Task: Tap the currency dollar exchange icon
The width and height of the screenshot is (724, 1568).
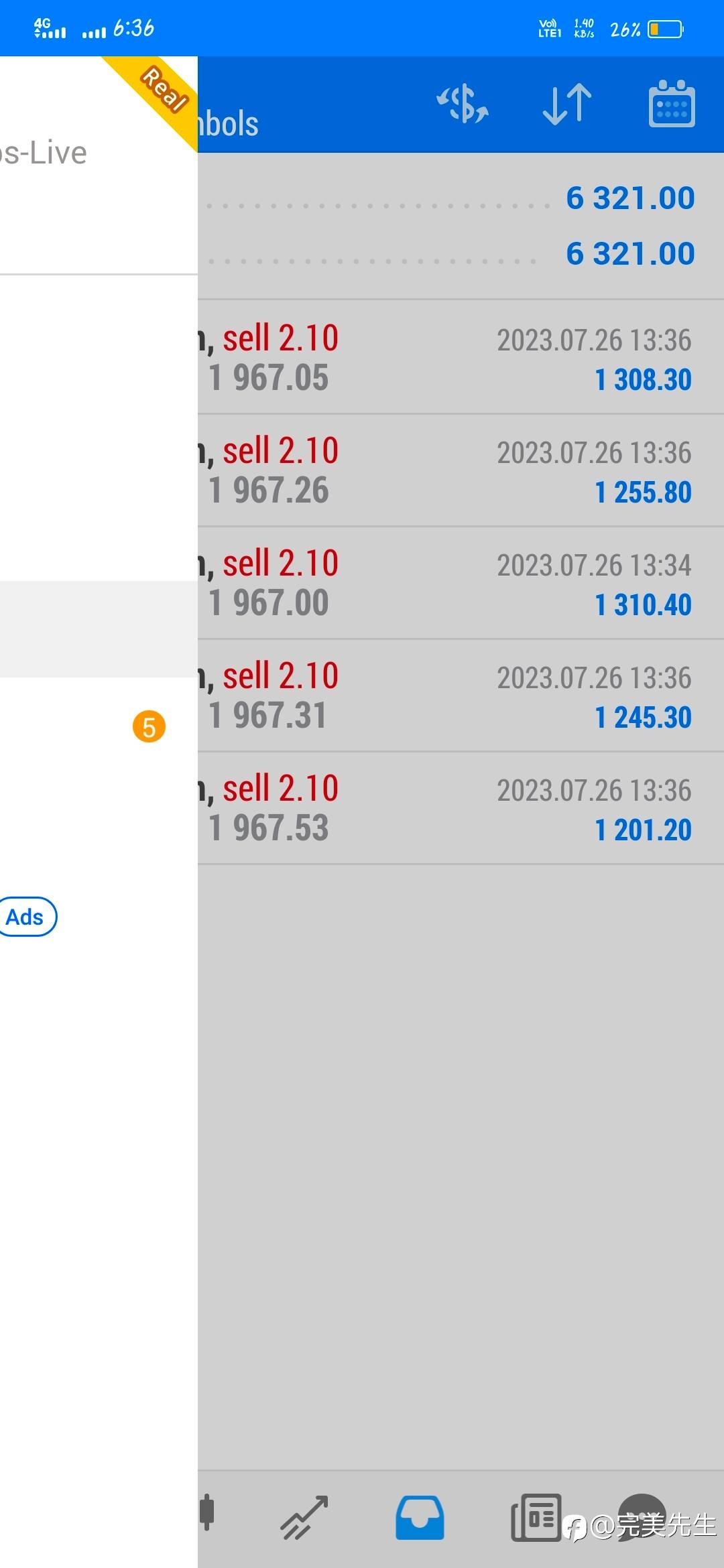Action: point(463,105)
